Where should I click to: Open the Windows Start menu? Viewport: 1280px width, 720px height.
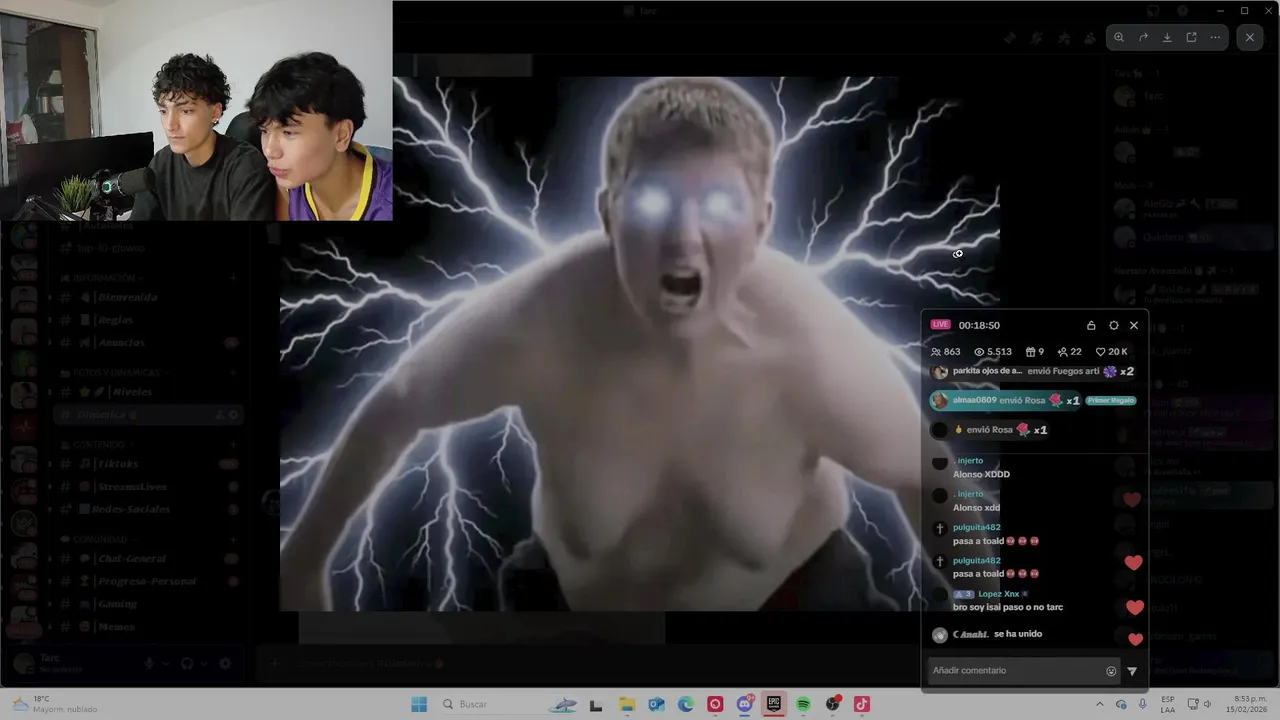(419, 704)
